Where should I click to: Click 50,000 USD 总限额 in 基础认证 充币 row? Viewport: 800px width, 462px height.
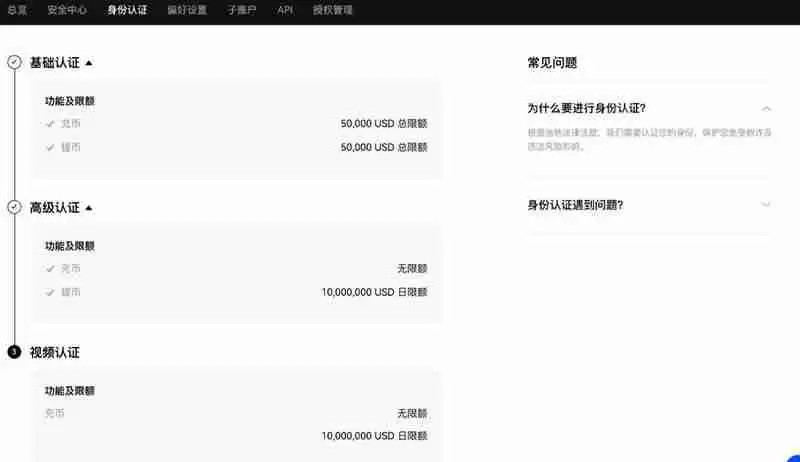point(384,123)
